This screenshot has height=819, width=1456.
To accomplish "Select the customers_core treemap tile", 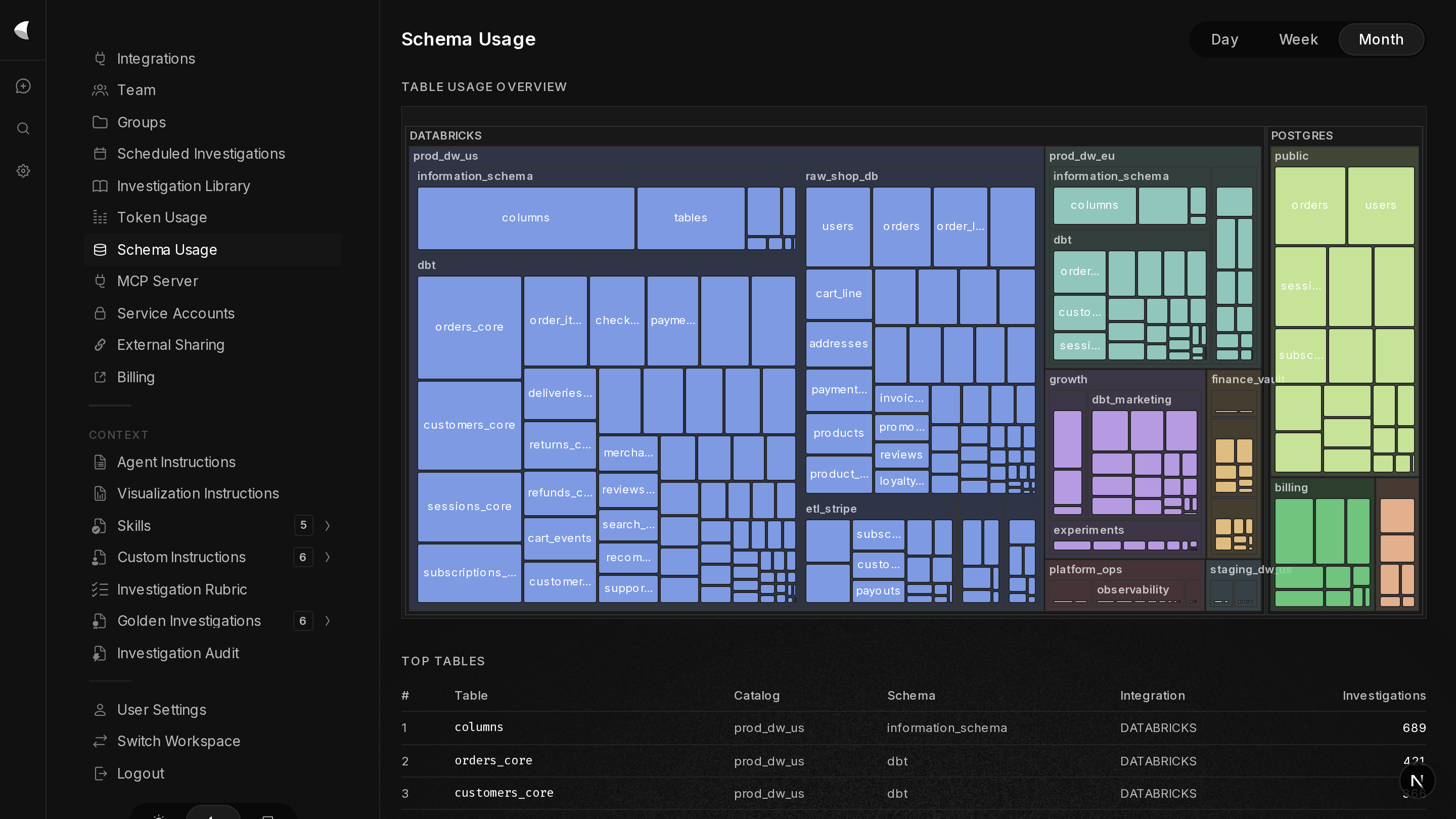I will [469, 425].
